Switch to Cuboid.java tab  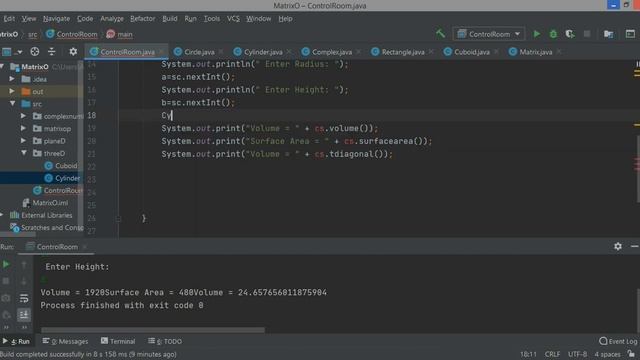(471, 52)
